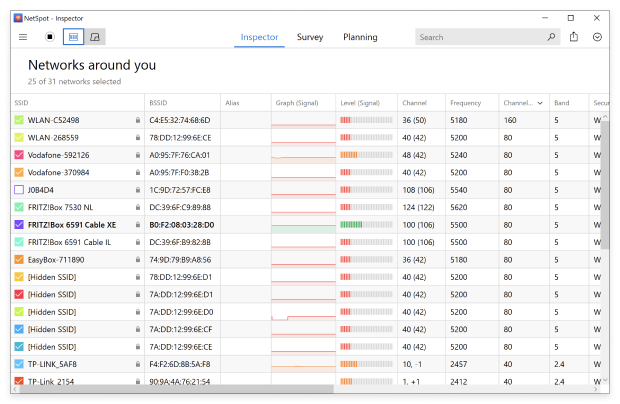620x404 pixels.
Task: Switch to table view mode
Action: (x=74, y=37)
